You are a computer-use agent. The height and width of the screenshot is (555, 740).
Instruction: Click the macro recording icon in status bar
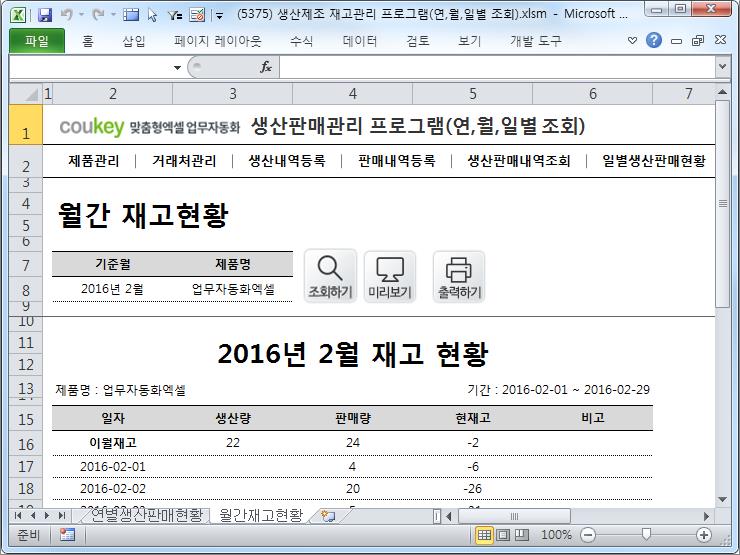tap(67, 535)
